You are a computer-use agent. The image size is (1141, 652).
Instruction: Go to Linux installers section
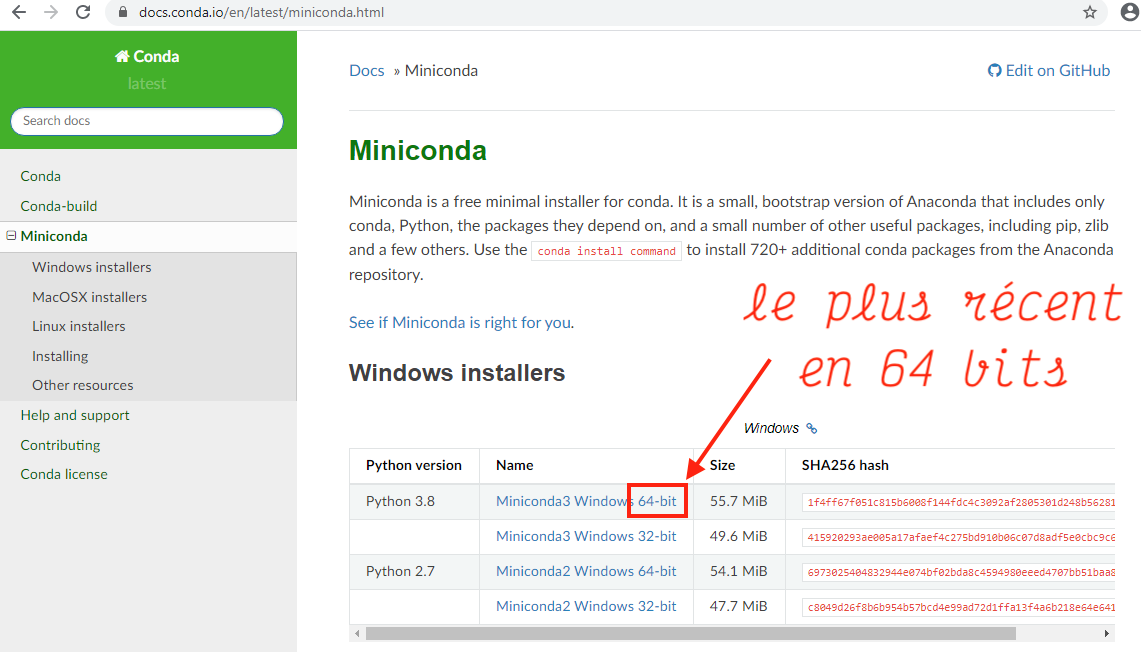pyautogui.click(x=79, y=326)
